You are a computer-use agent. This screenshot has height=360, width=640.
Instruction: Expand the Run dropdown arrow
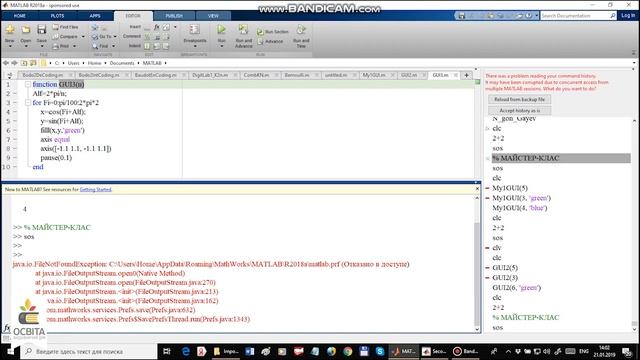click(x=221, y=46)
